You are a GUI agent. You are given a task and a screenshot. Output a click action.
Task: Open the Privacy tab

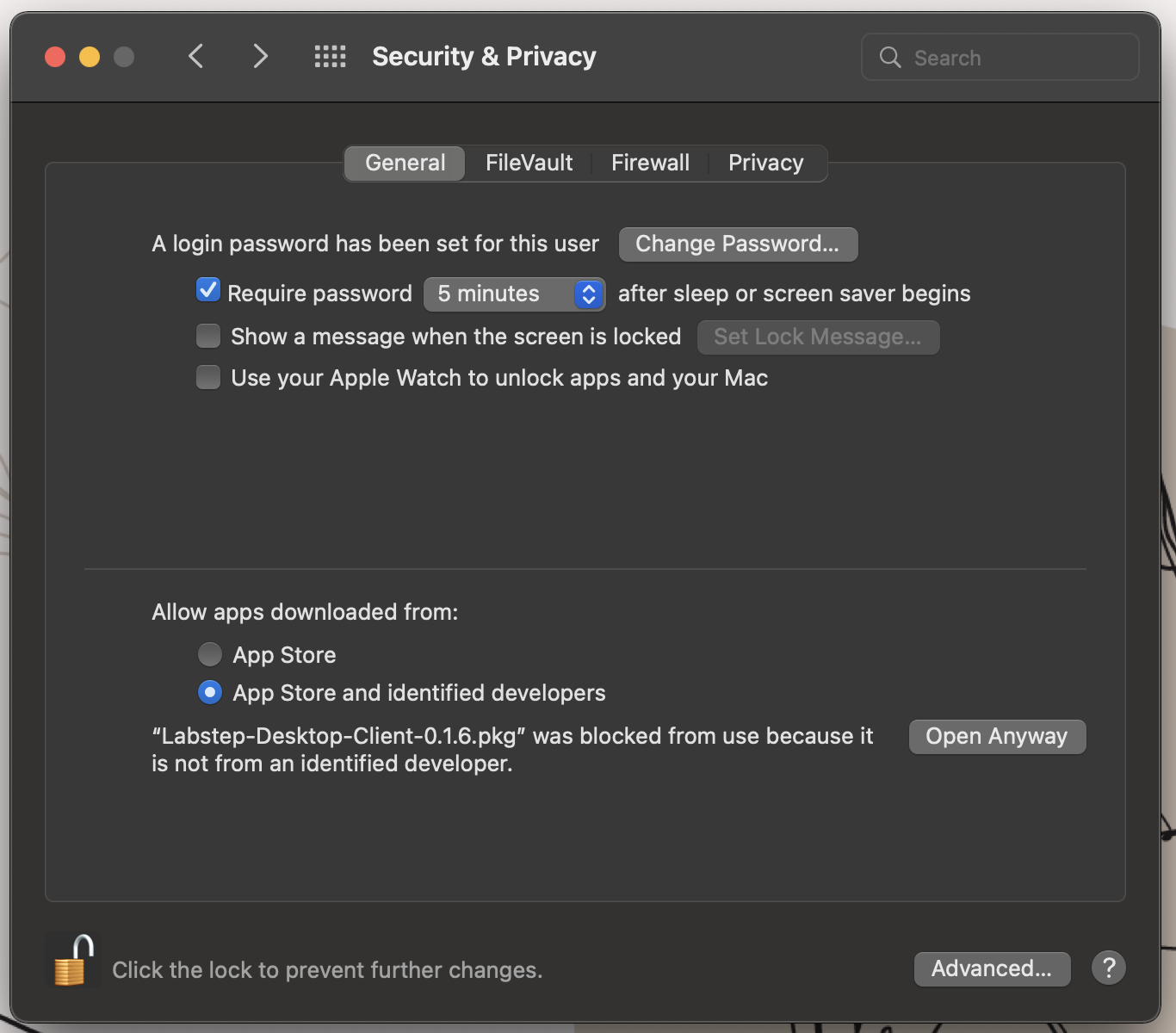coord(765,163)
